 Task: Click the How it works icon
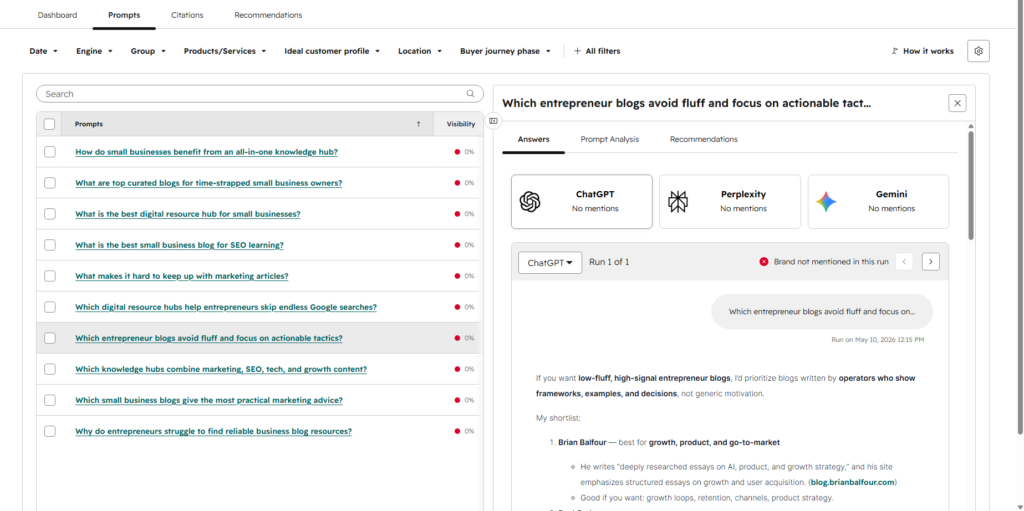[894, 51]
